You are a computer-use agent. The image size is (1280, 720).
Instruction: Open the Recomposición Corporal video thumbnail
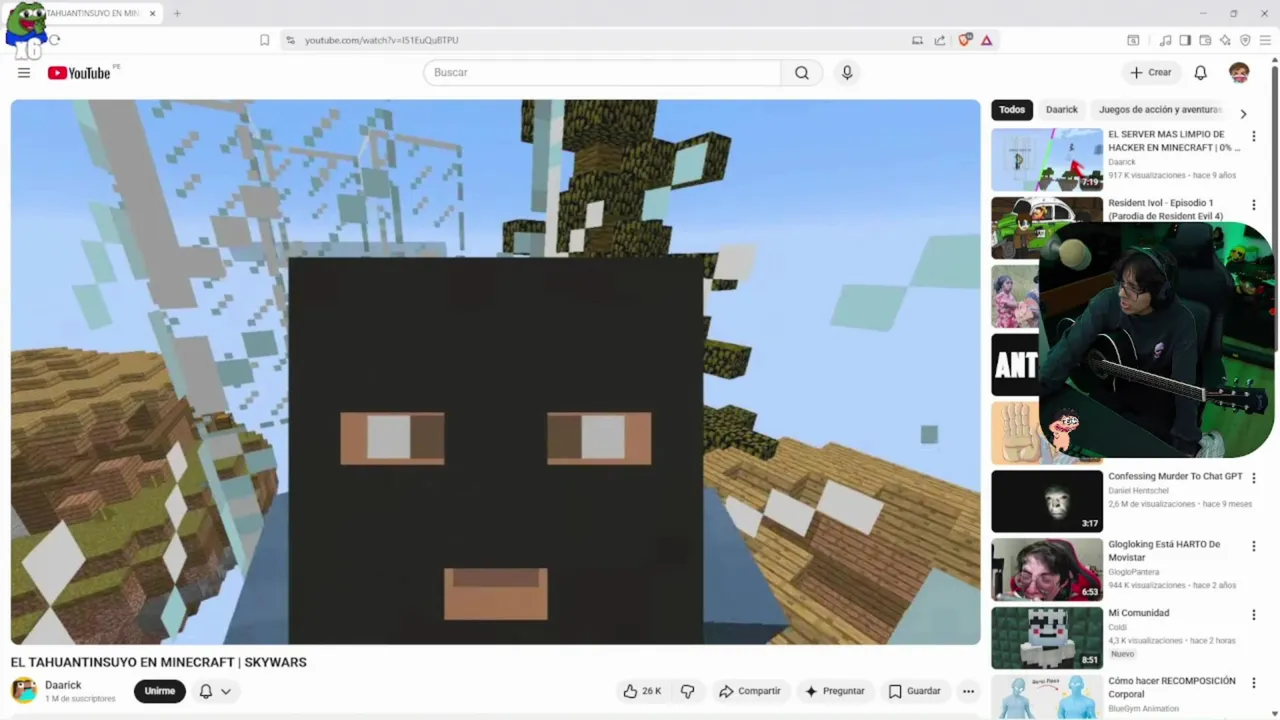(1047, 697)
